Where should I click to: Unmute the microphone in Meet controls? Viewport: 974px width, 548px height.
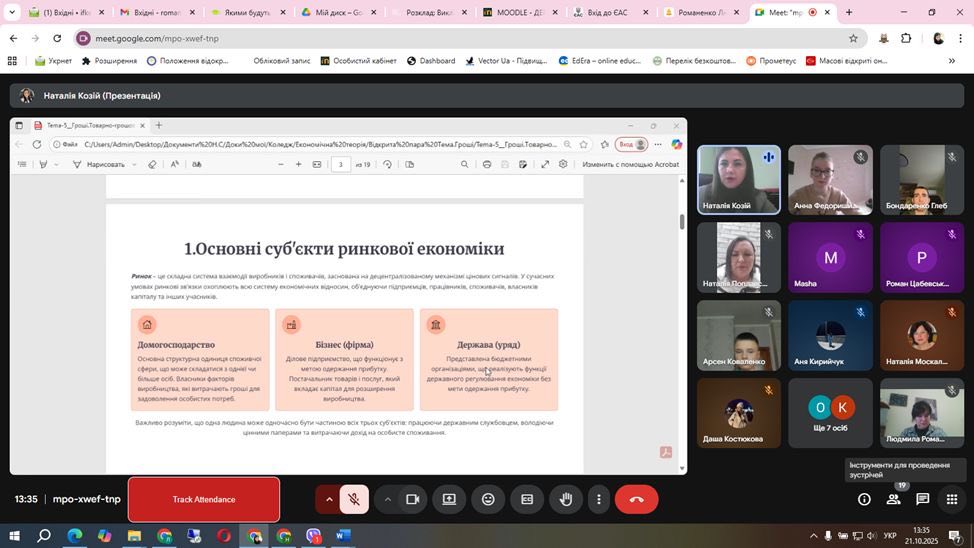[x=354, y=500]
